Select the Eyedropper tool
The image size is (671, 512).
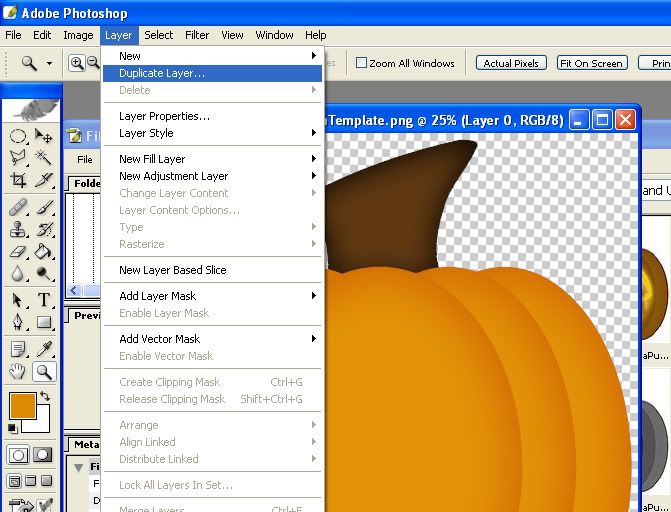44,349
